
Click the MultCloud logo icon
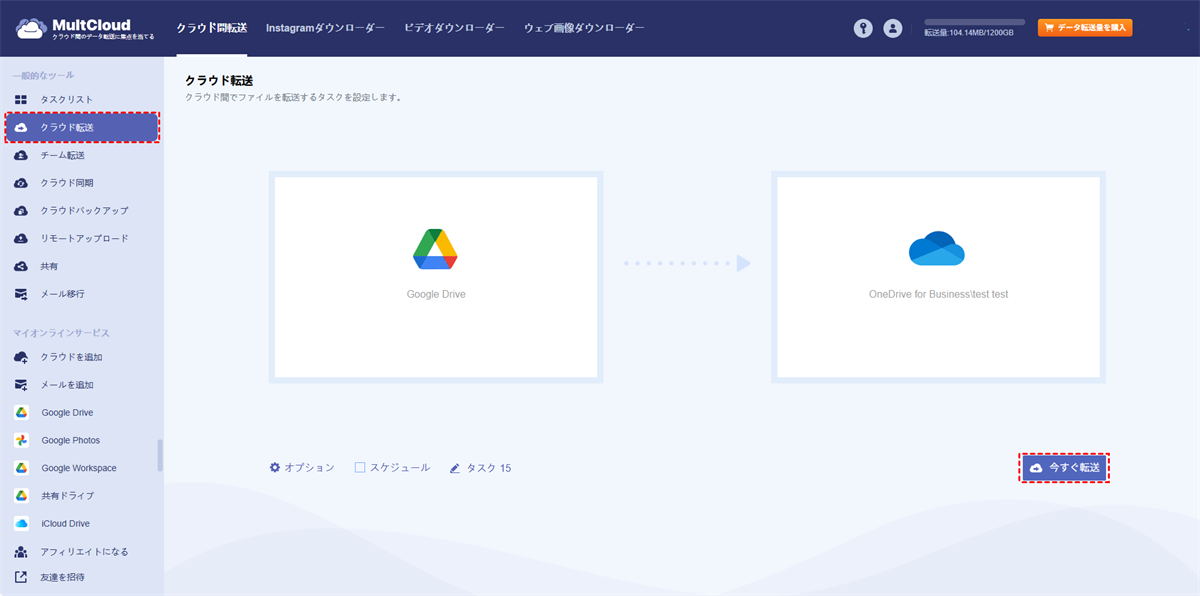(31, 29)
